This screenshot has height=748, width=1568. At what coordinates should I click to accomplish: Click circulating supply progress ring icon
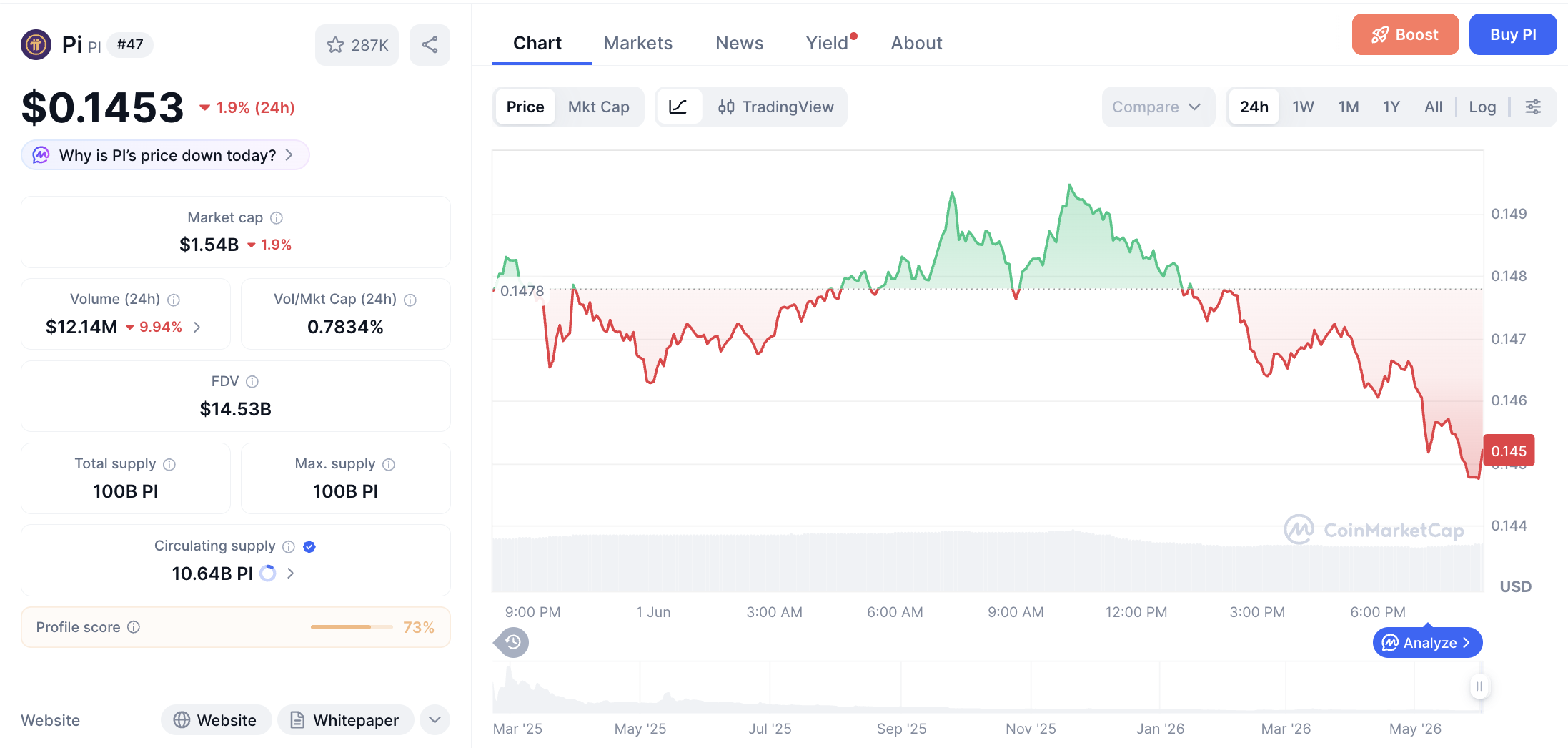coord(268,574)
